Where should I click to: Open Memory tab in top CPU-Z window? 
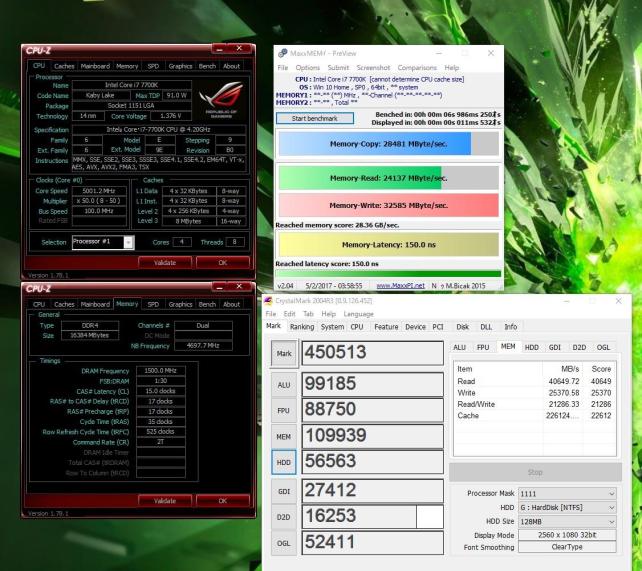pyautogui.click(x=127, y=66)
